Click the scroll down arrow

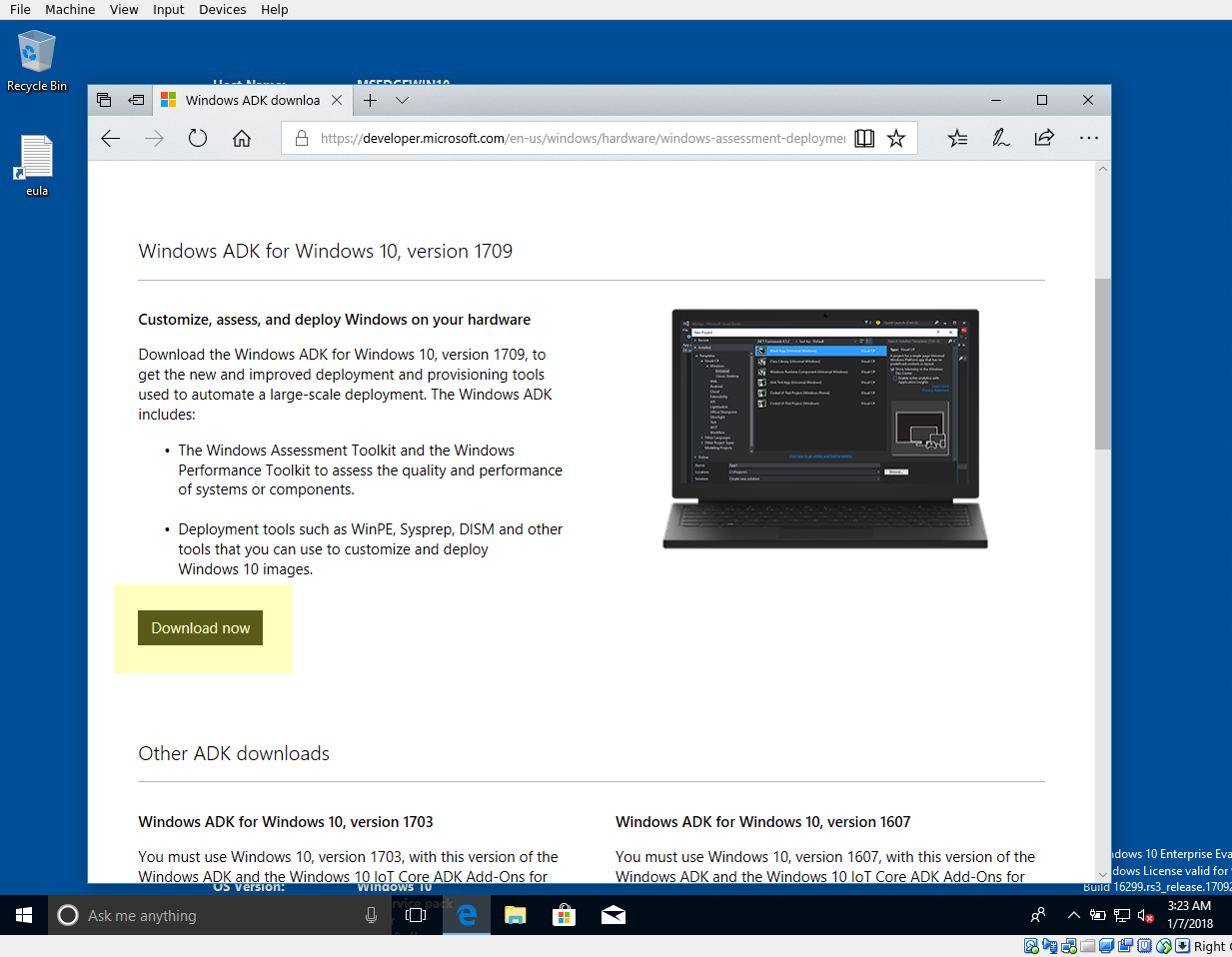coord(1103,874)
